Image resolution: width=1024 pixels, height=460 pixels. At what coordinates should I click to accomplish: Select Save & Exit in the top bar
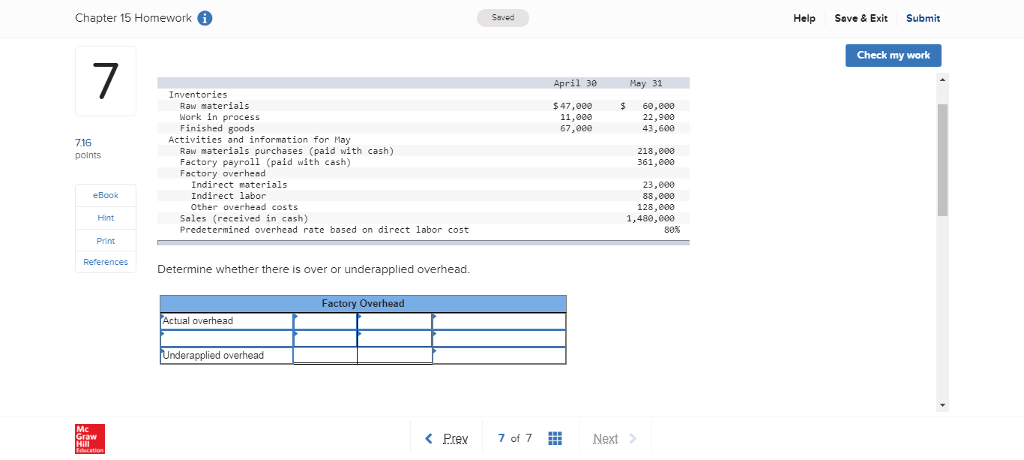click(x=861, y=18)
